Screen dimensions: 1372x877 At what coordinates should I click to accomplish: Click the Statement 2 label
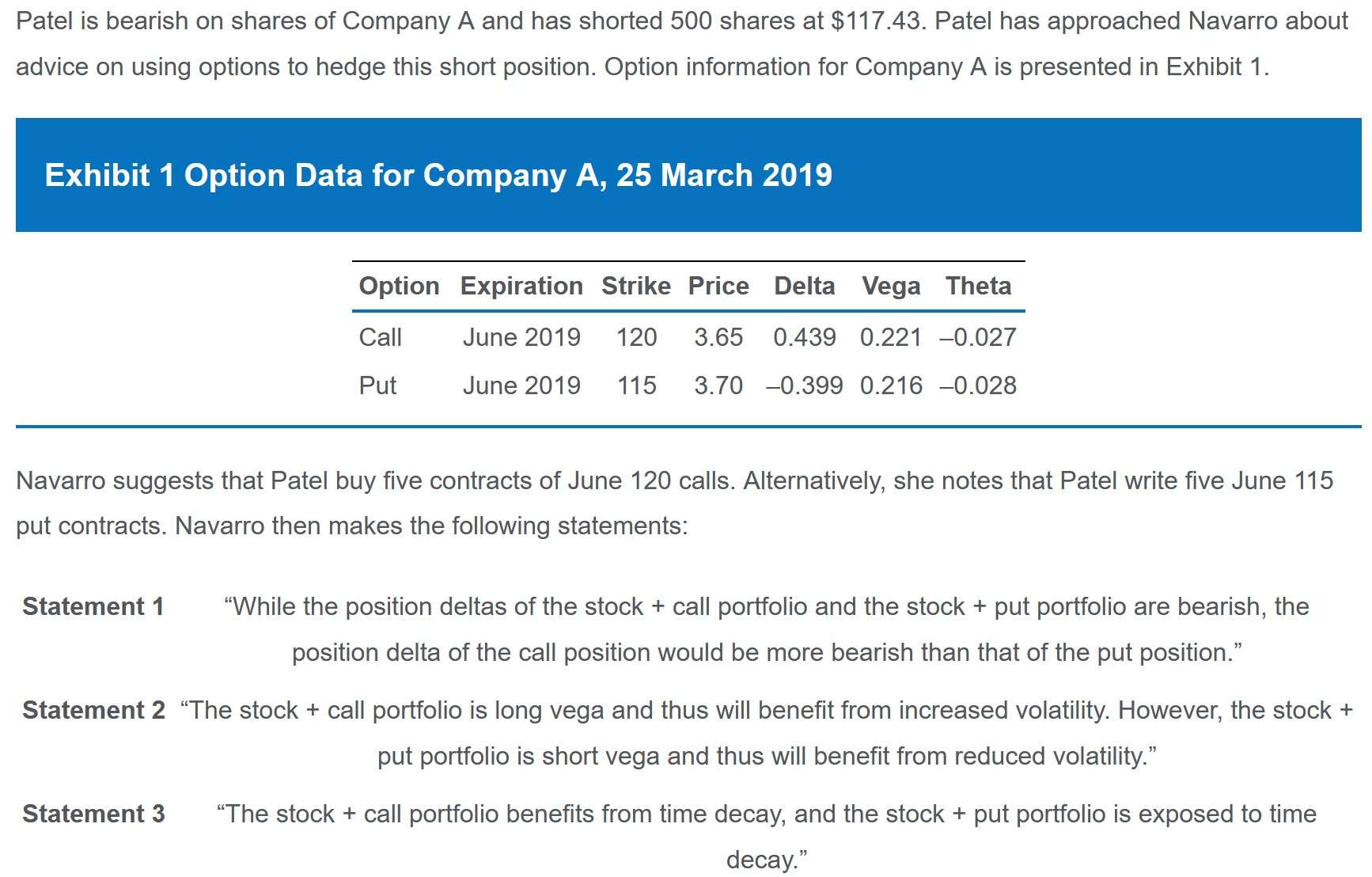point(93,710)
